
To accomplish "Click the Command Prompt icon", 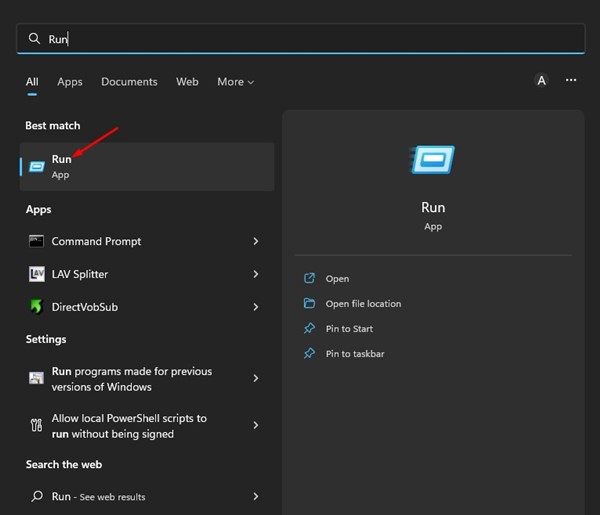I will point(37,241).
